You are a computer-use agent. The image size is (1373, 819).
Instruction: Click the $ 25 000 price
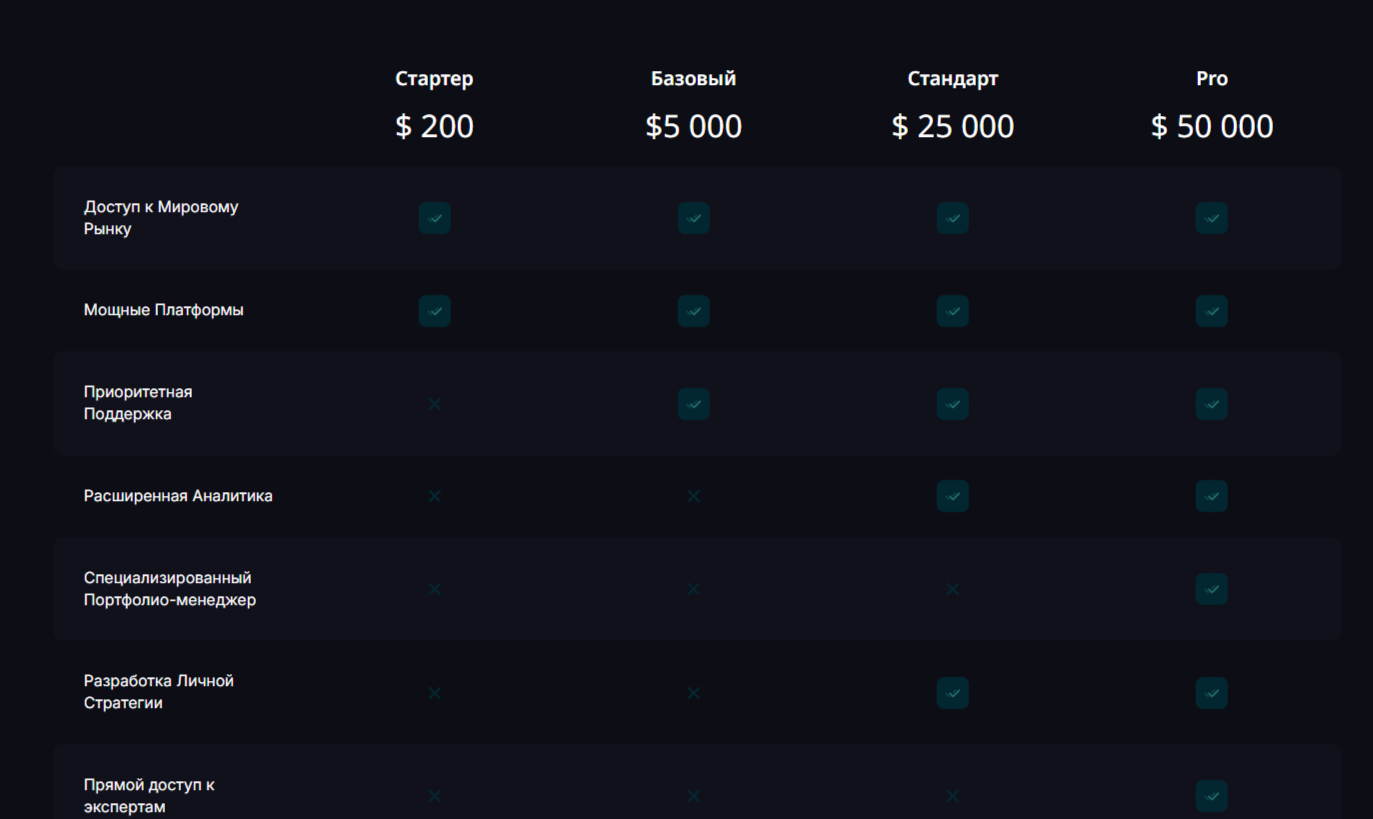point(952,126)
